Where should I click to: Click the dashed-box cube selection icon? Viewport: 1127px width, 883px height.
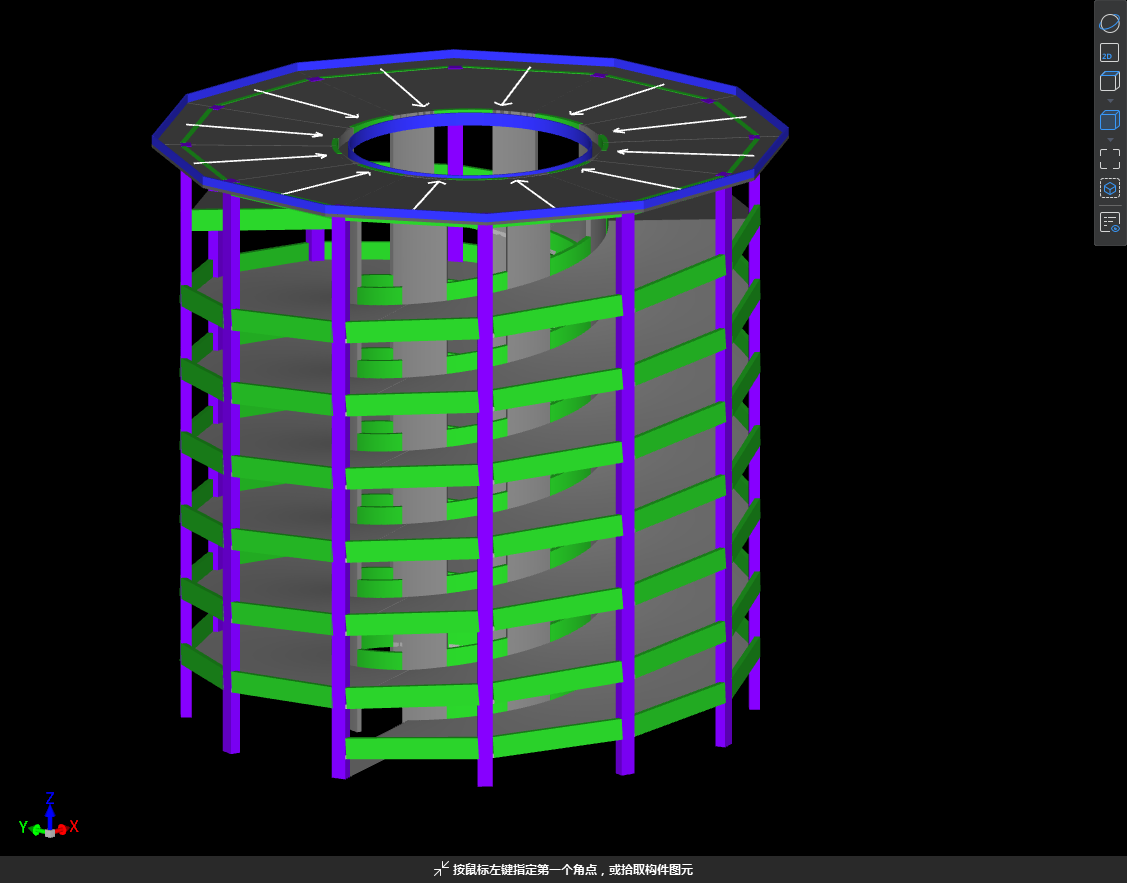(x=1109, y=188)
